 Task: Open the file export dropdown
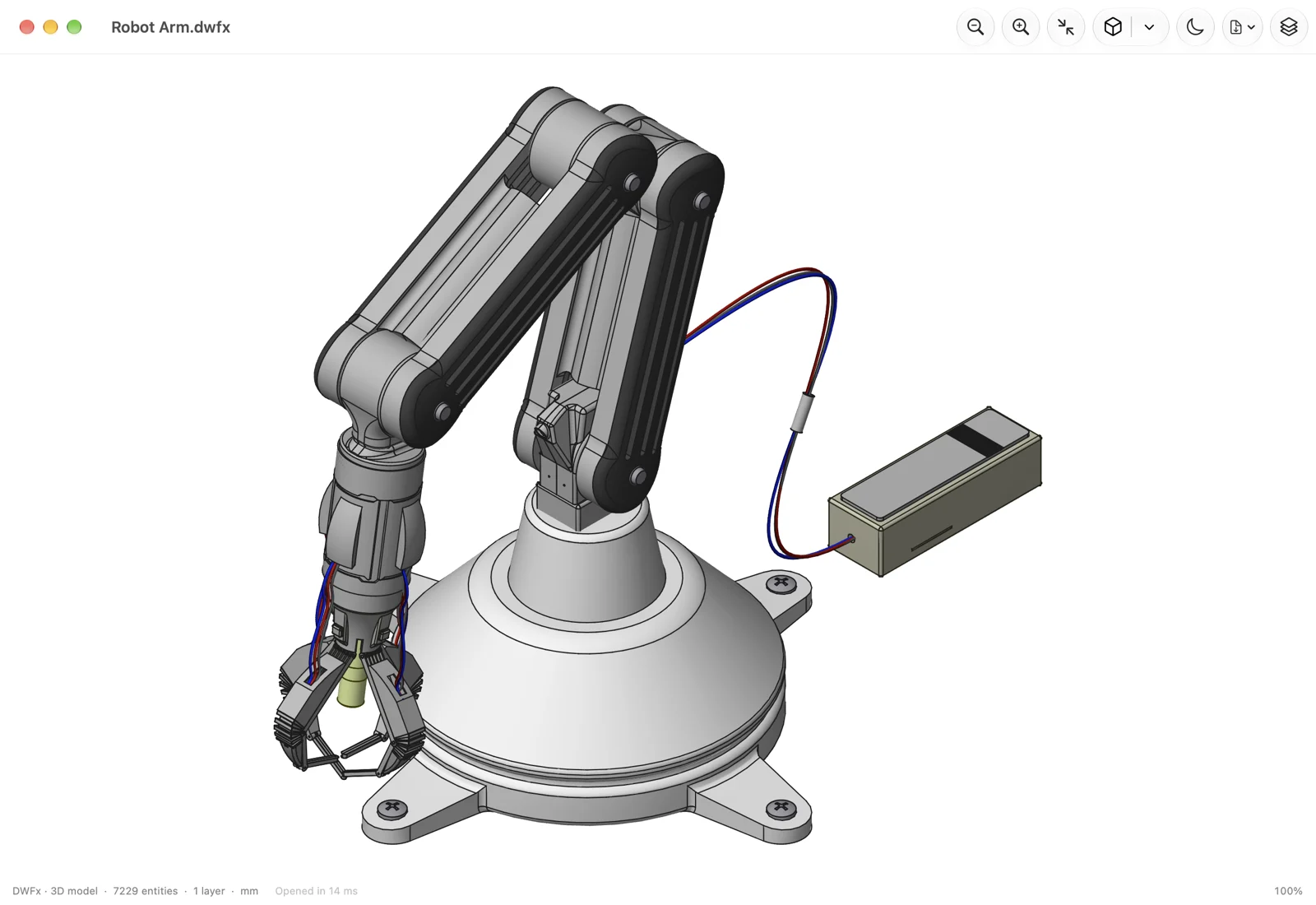(1242, 27)
